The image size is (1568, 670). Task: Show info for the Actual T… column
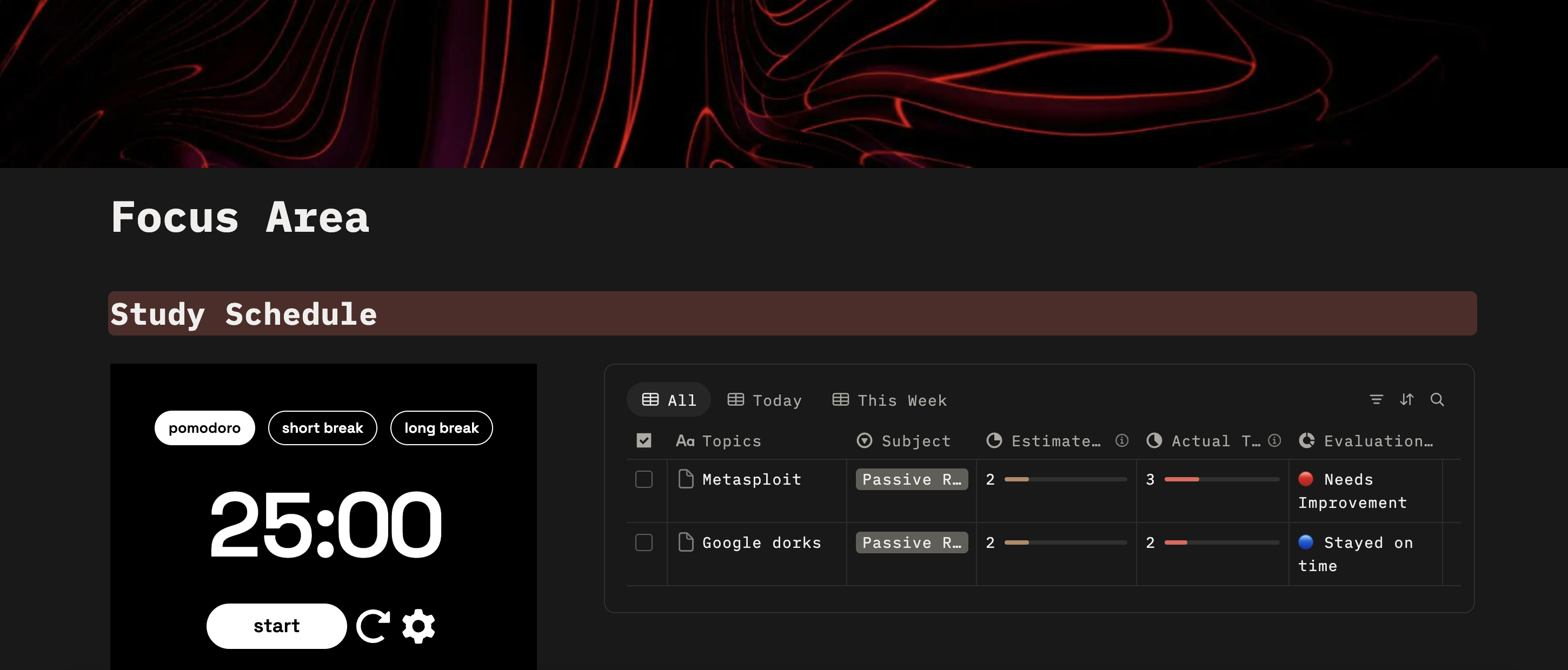(x=1274, y=440)
